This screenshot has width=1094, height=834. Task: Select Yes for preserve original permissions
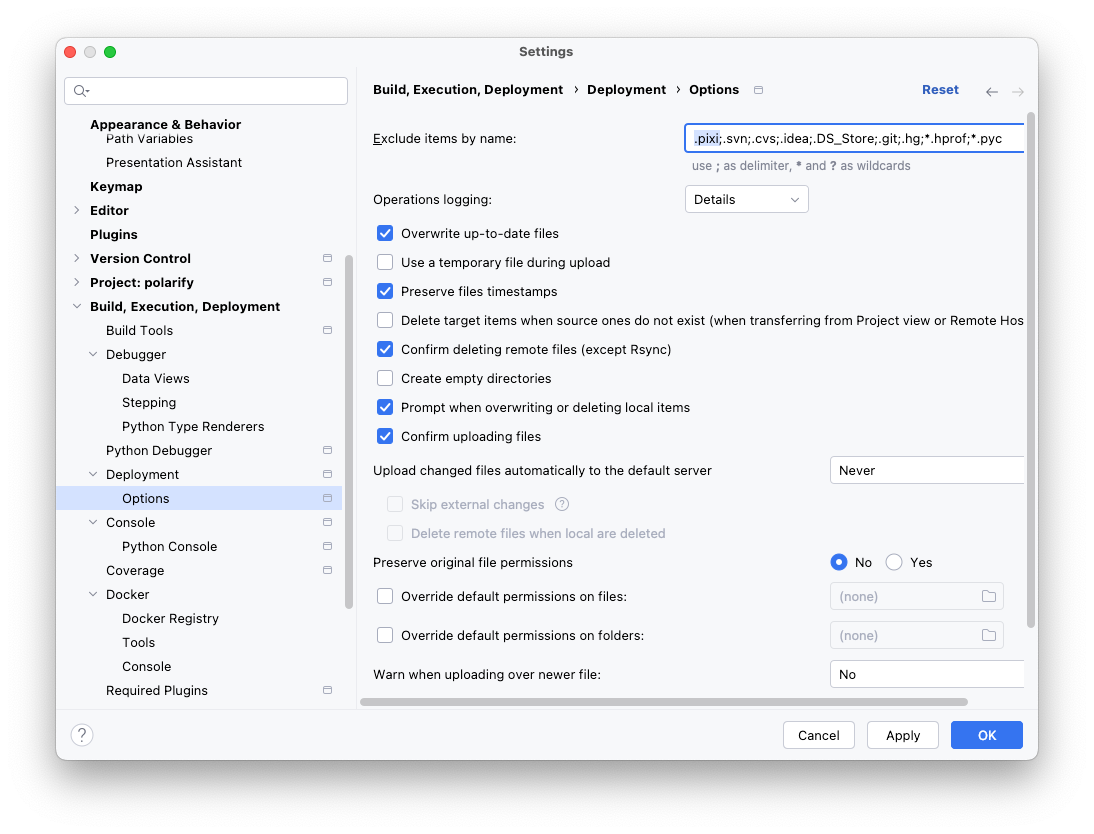pyautogui.click(x=894, y=563)
